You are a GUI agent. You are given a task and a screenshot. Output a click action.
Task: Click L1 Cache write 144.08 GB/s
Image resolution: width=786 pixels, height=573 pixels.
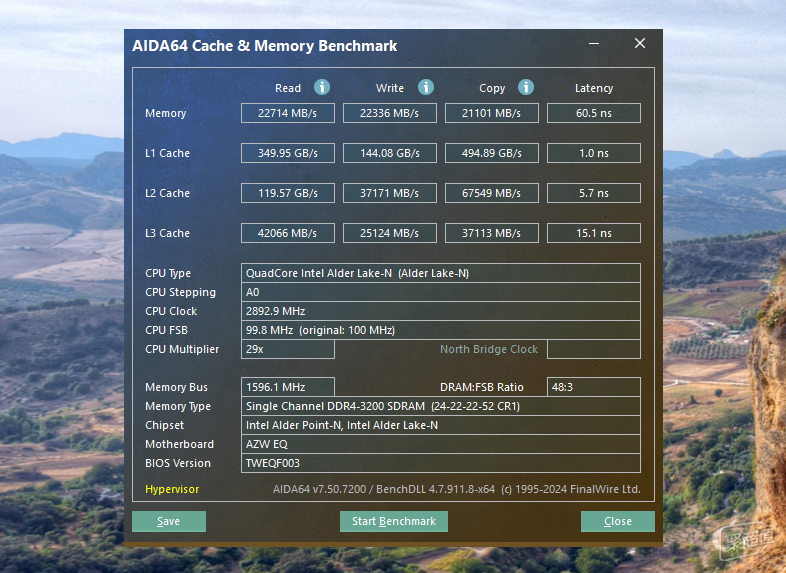tap(389, 153)
